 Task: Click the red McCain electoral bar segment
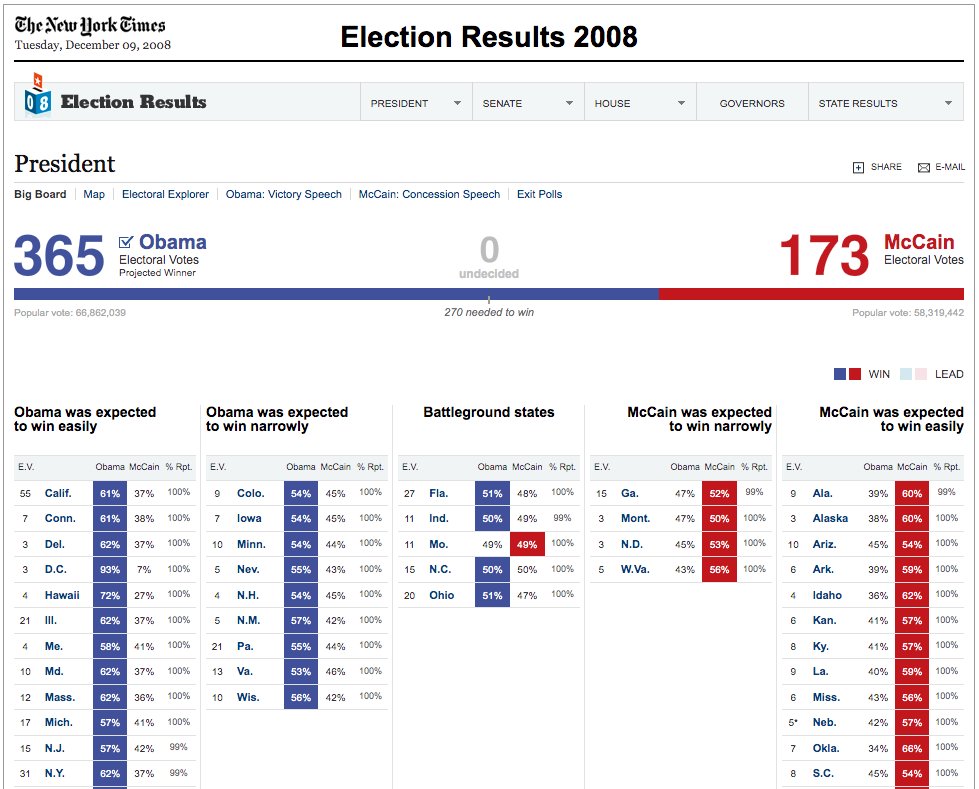811,294
